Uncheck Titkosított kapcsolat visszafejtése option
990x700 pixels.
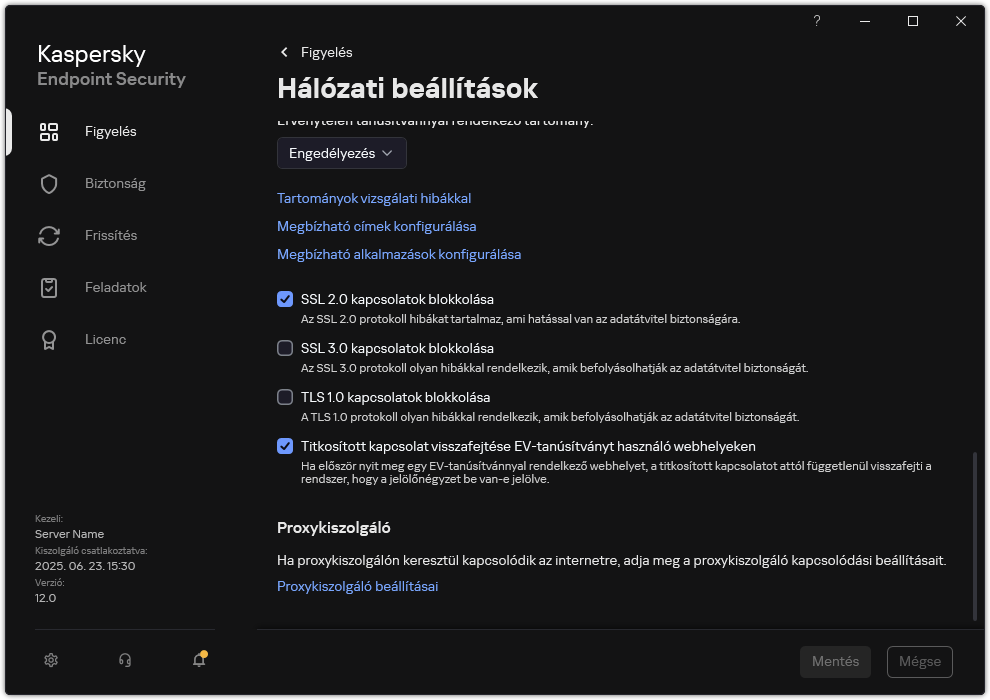[x=285, y=446]
